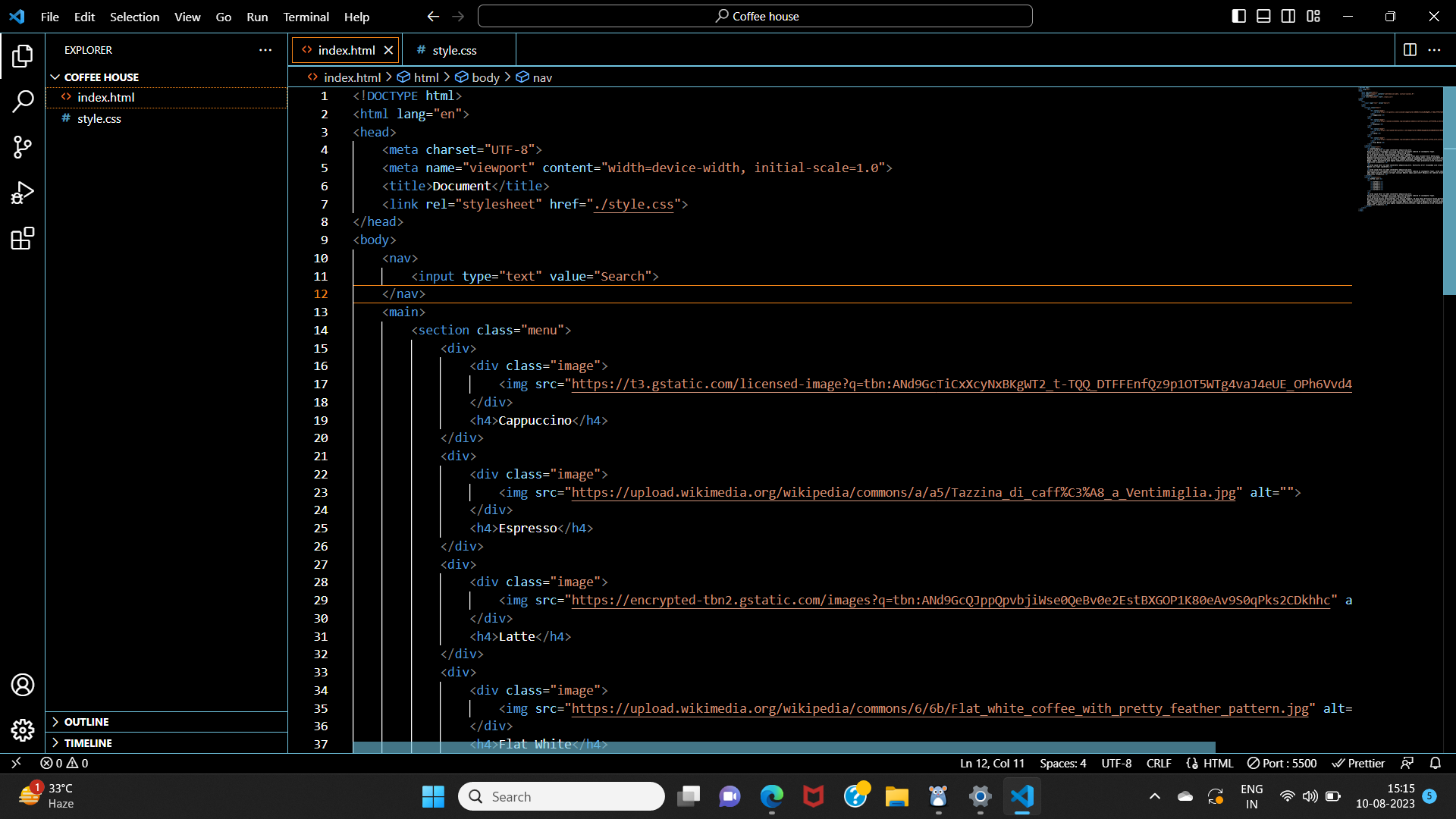The width and height of the screenshot is (1456, 819).
Task: Click Port : 5500 Live Server button
Action: 1282,763
